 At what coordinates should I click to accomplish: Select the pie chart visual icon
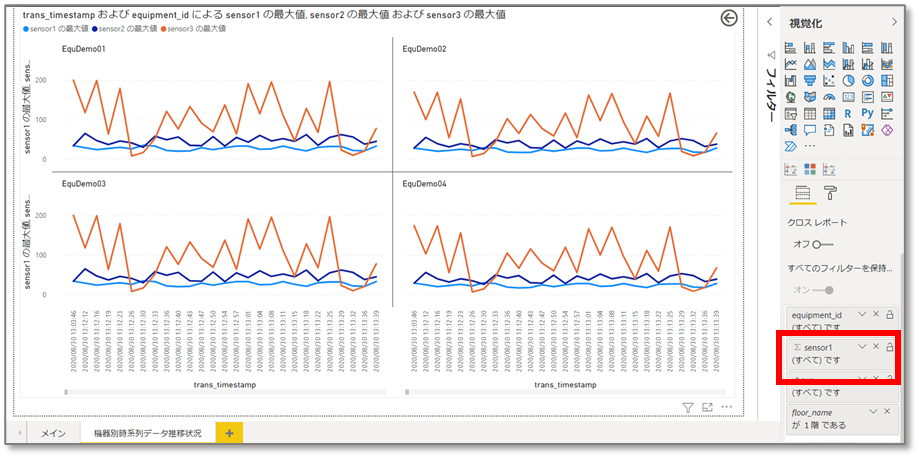click(848, 80)
